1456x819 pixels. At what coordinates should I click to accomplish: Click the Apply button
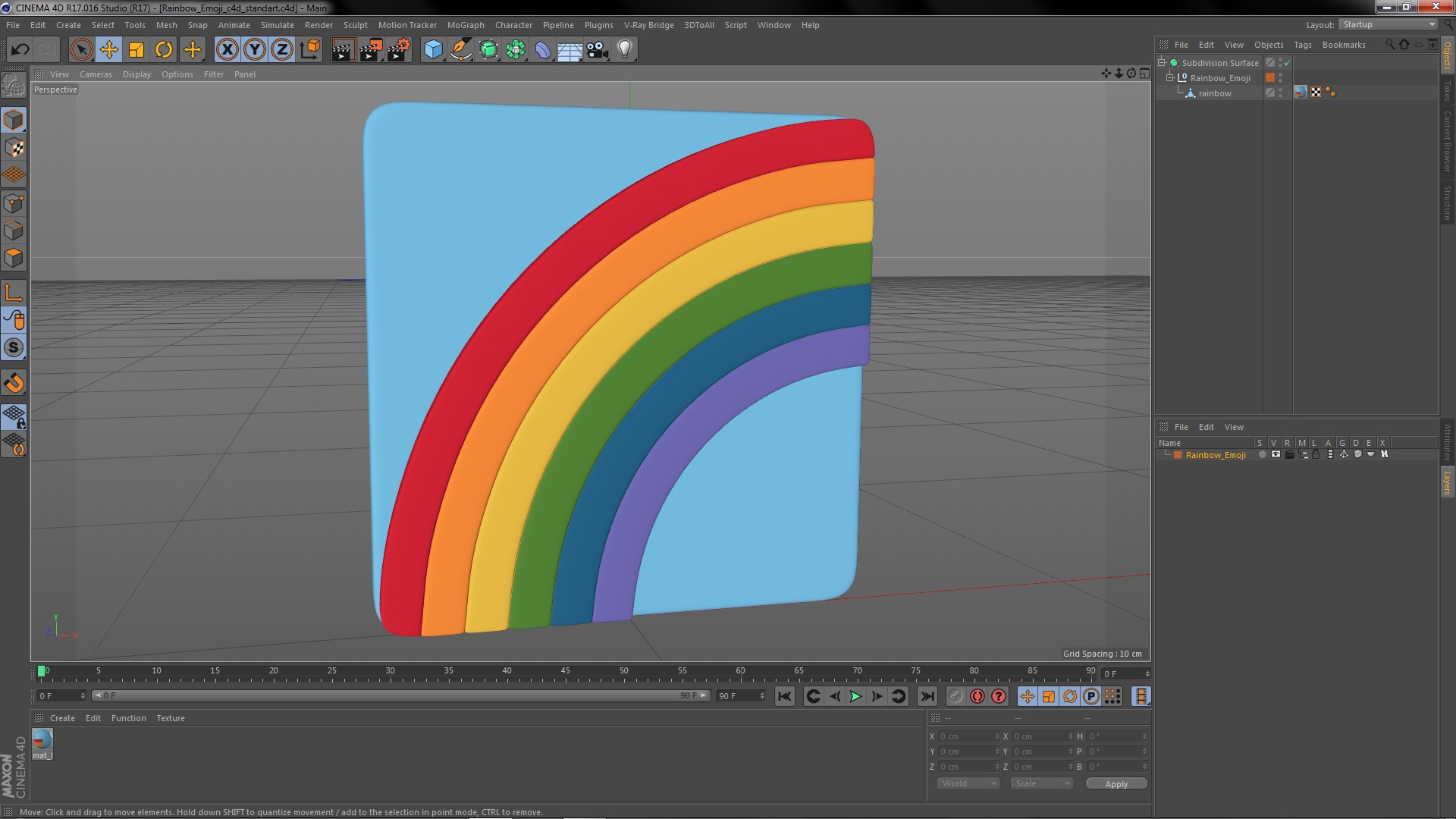coord(1116,784)
